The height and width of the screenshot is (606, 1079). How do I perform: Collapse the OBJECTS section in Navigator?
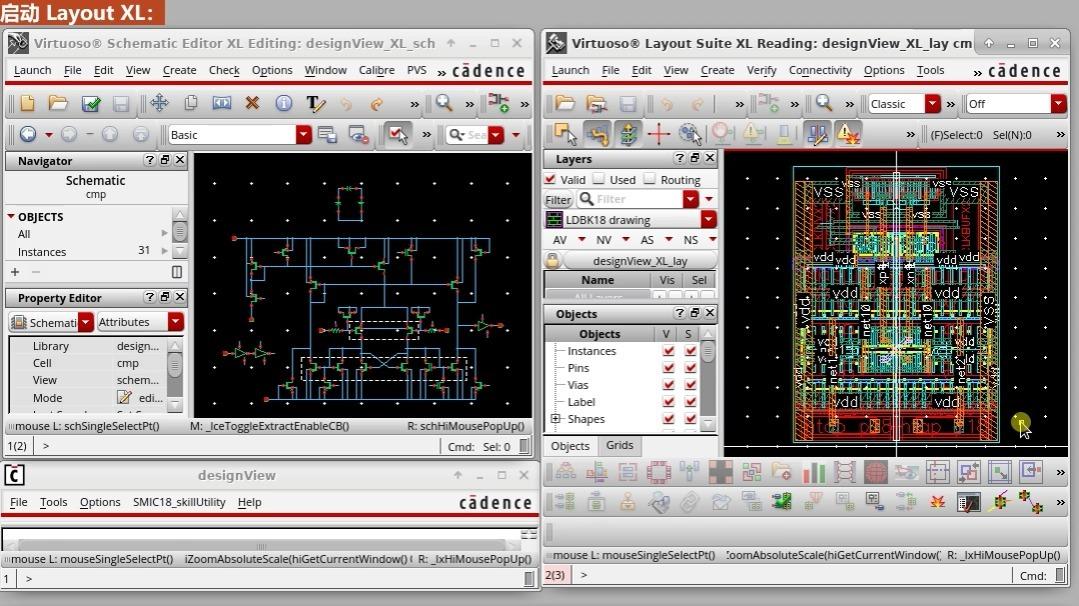(x=11, y=216)
